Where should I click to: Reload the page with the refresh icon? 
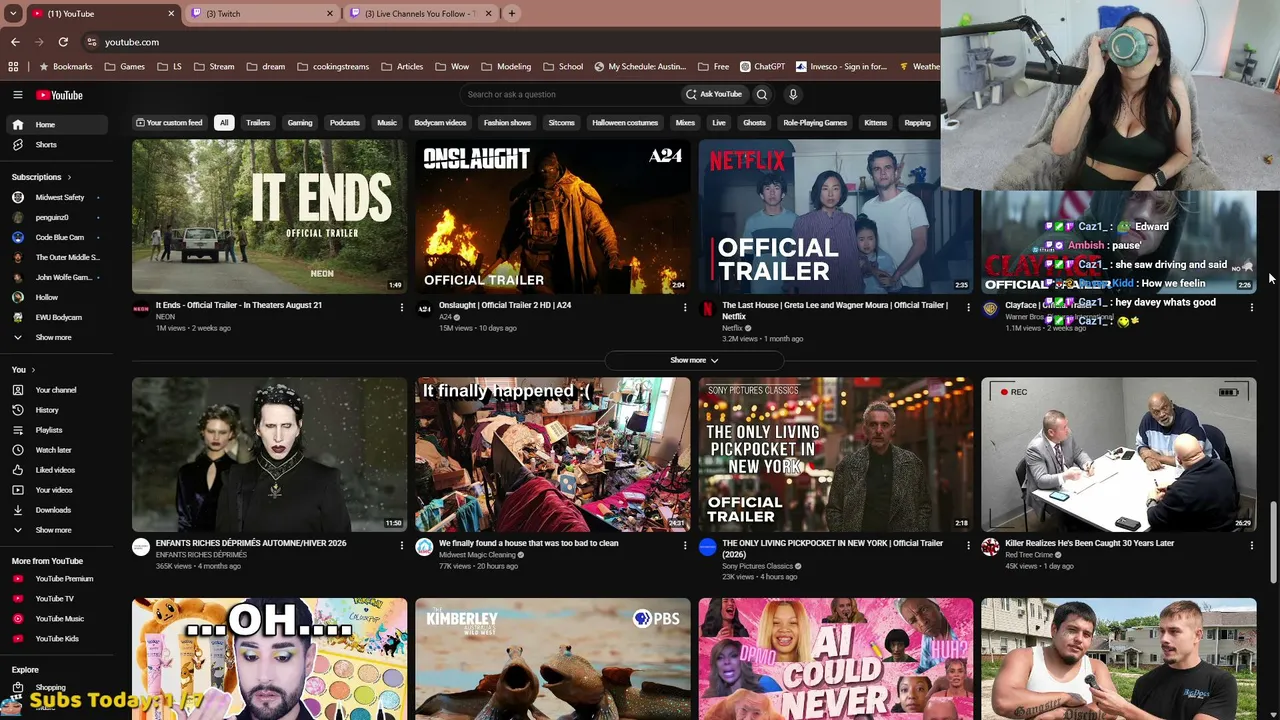(x=63, y=42)
